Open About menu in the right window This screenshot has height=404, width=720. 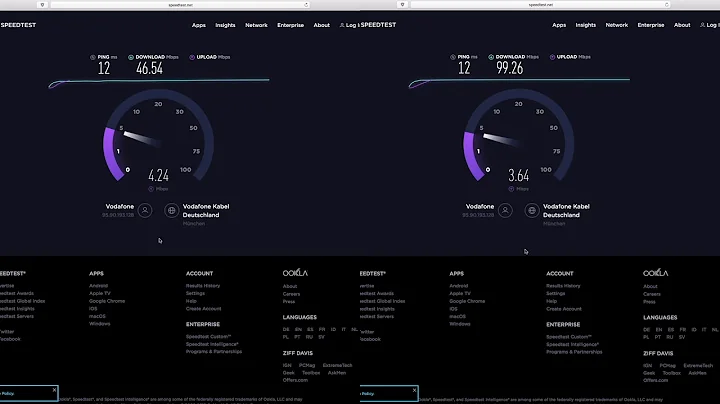point(682,25)
